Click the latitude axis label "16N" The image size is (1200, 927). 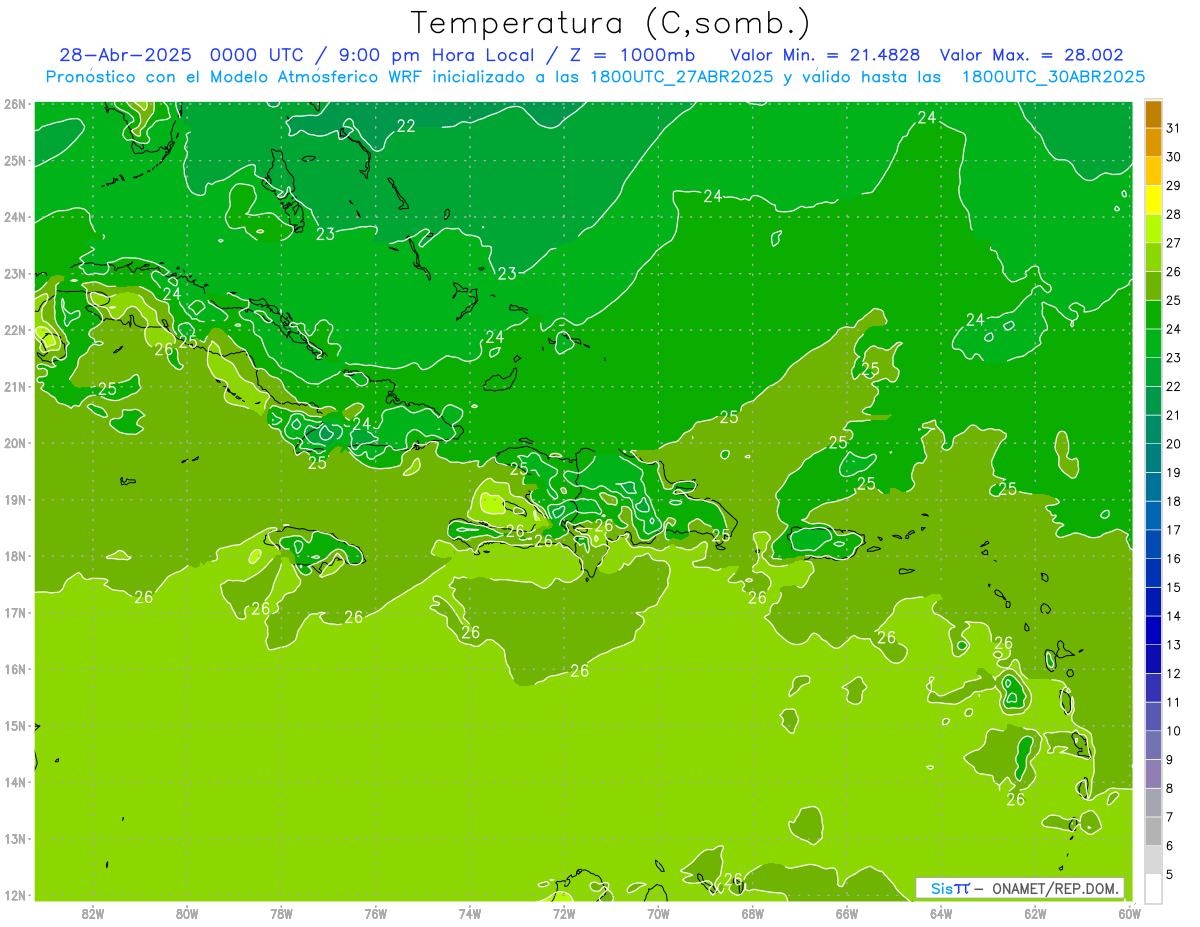click(x=14, y=670)
